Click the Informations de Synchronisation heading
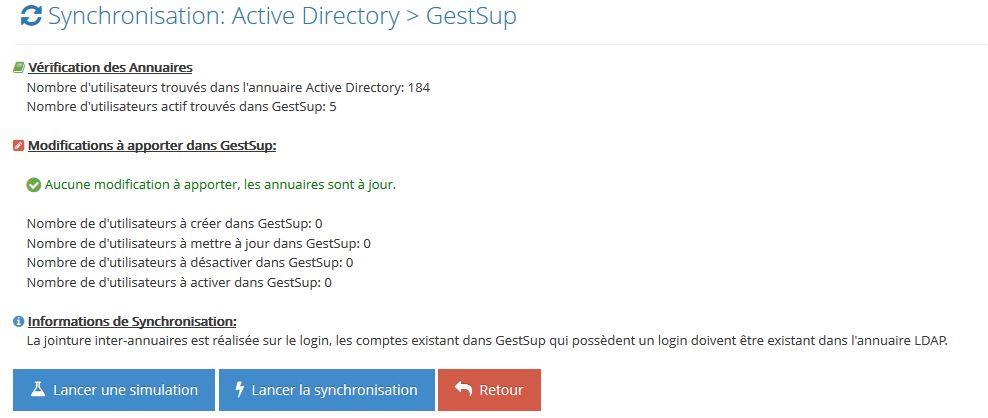Image resolution: width=988 pixels, height=418 pixels. tap(132, 322)
